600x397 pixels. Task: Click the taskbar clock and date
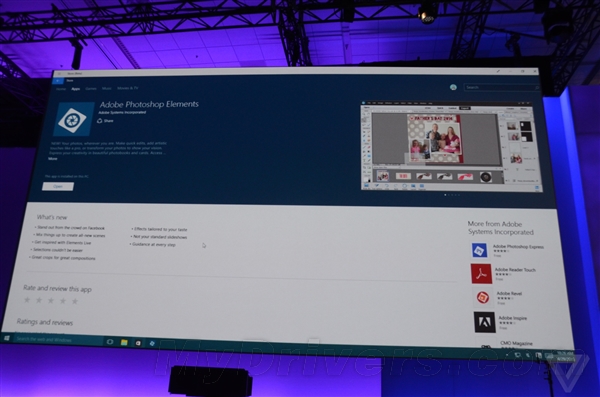coord(566,356)
